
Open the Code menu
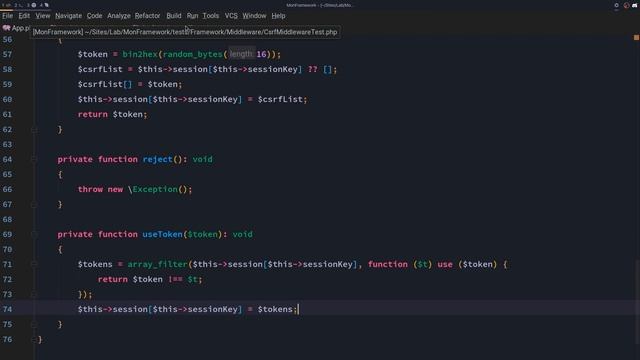[94, 16]
